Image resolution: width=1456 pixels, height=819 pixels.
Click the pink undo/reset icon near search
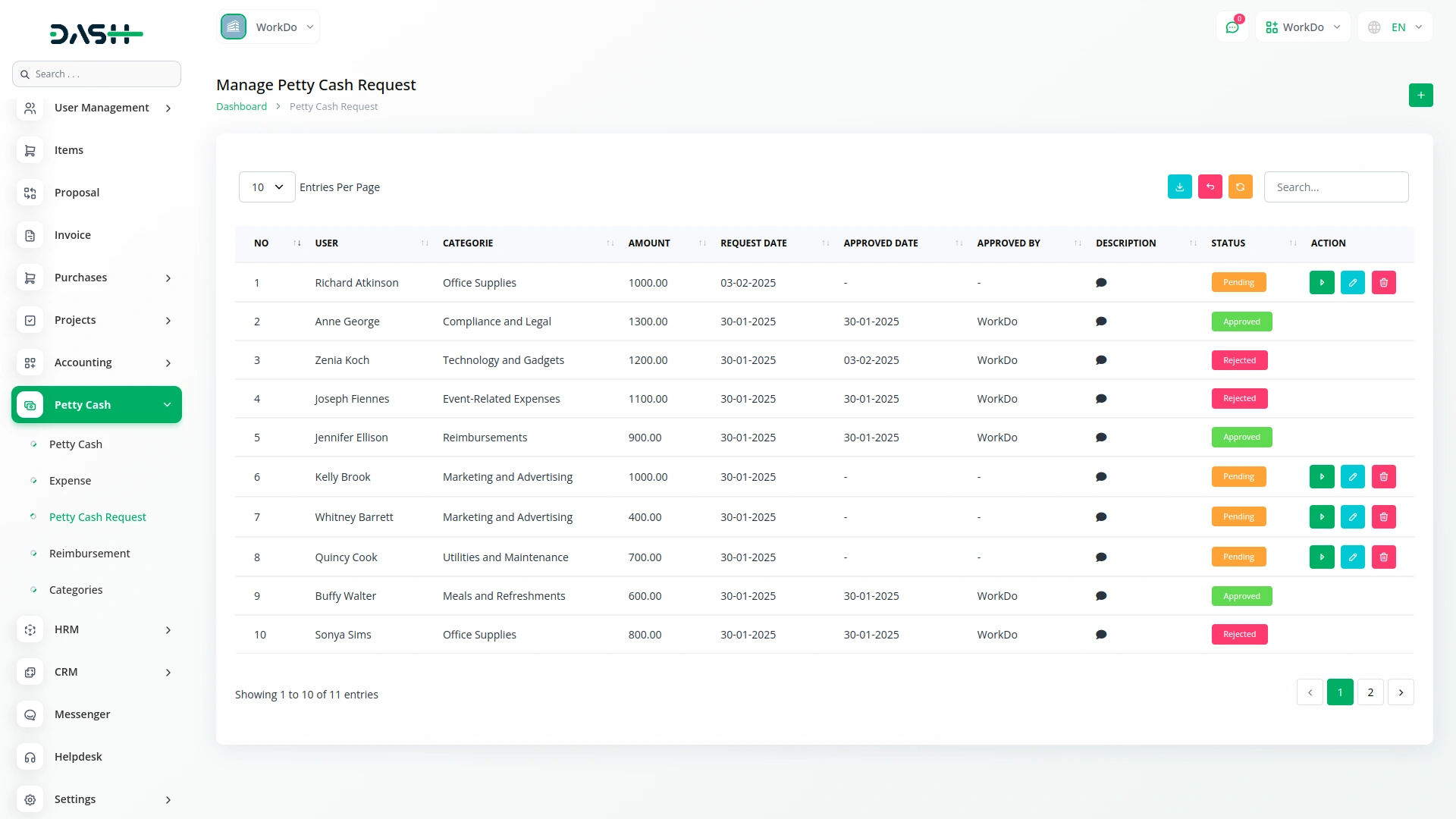click(1210, 187)
